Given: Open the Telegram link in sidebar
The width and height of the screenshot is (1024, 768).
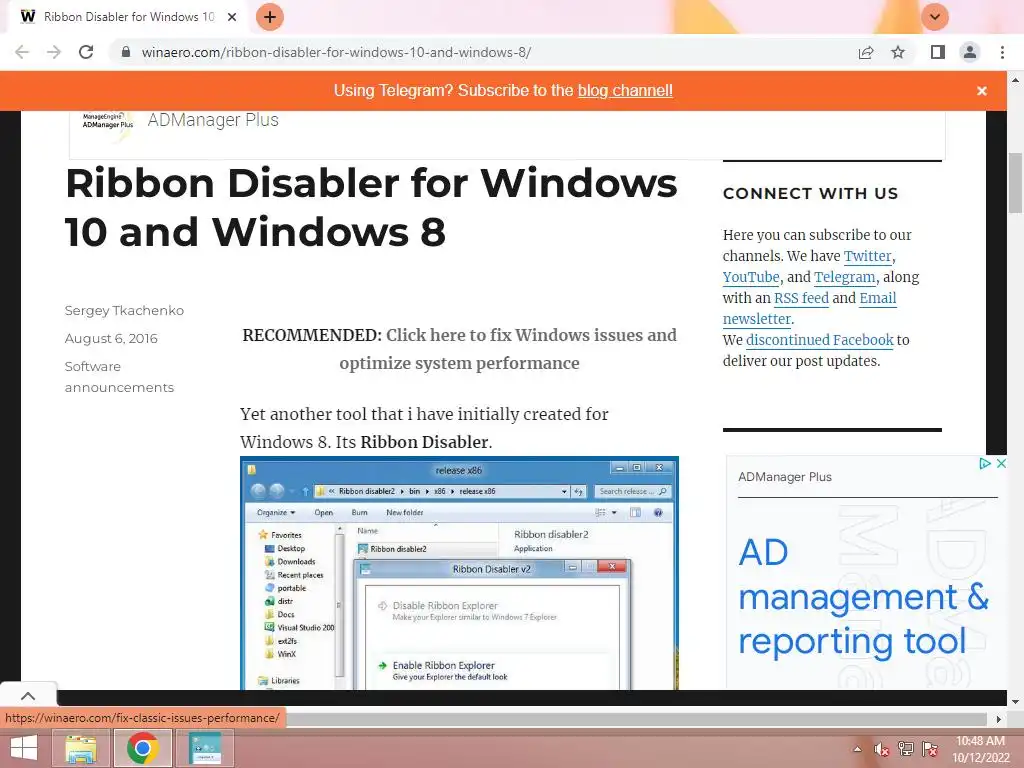Looking at the screenshot, I should click(844, 277).
